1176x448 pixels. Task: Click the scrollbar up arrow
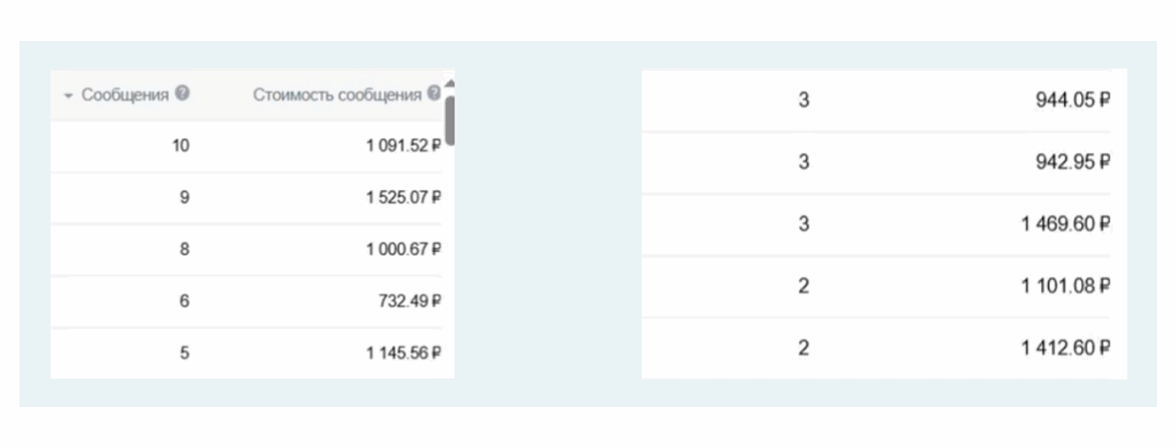click(449, 83)
